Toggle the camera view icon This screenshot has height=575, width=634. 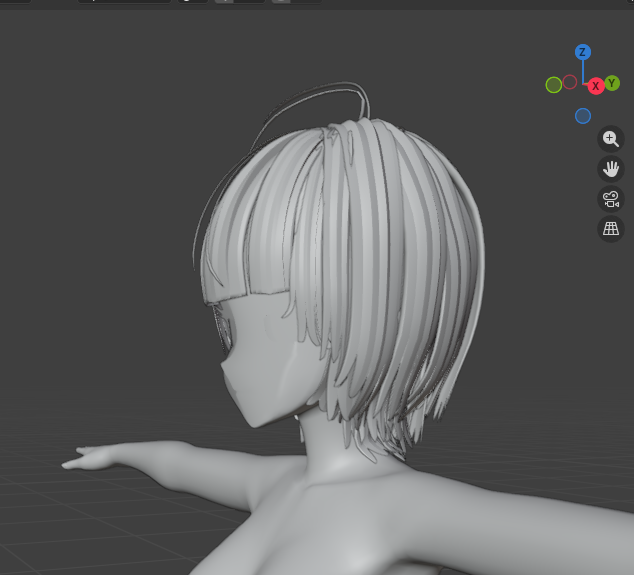611,199
